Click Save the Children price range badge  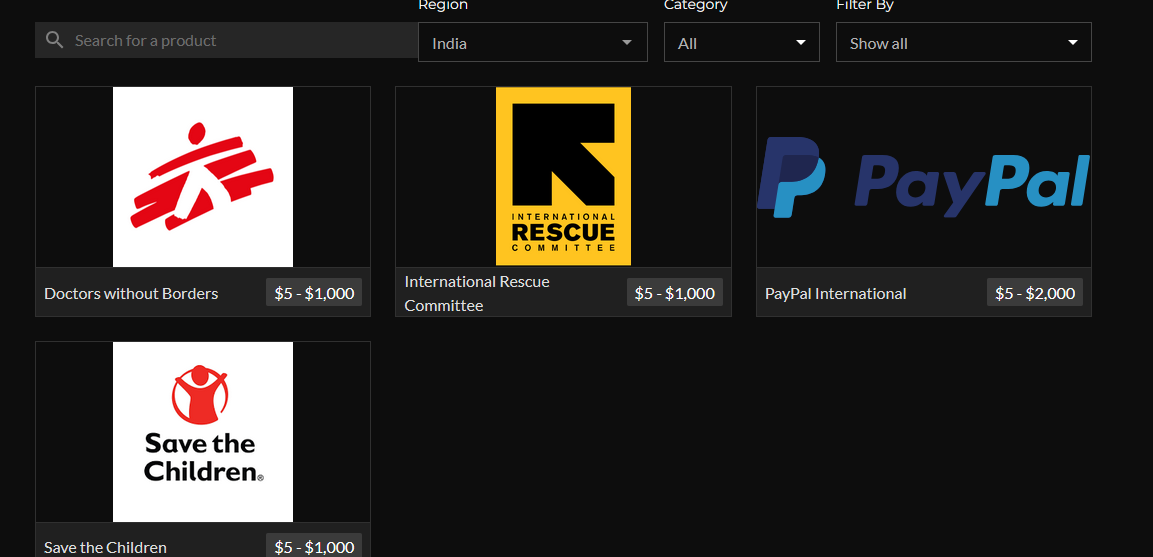314,546
